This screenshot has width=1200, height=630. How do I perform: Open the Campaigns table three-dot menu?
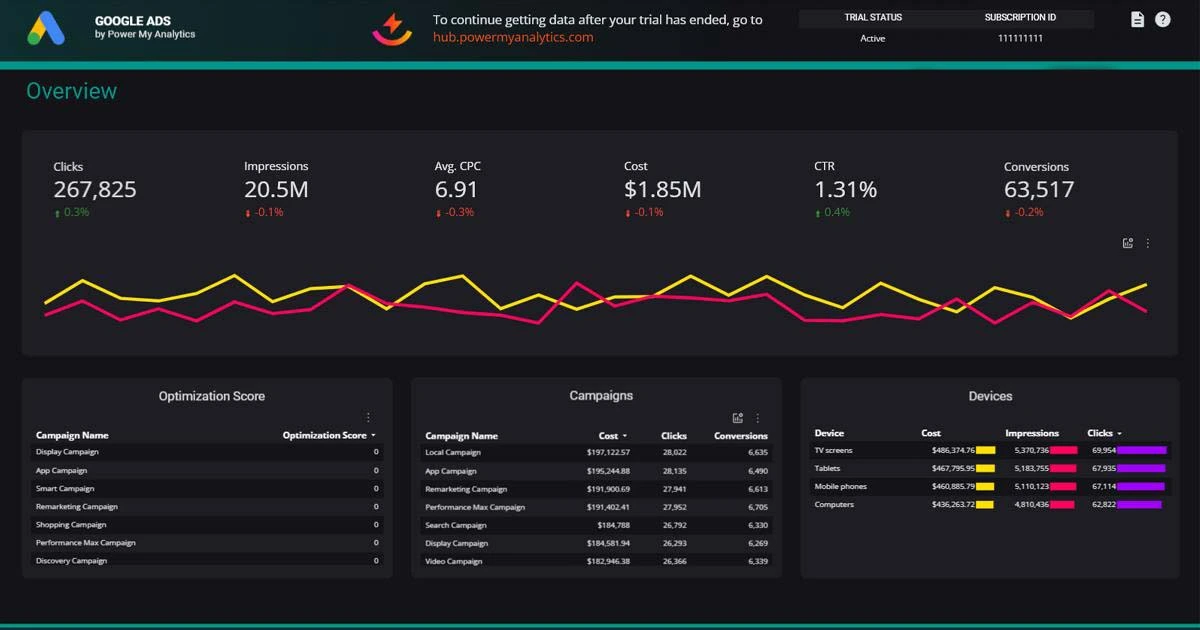(x=758, y=418)
